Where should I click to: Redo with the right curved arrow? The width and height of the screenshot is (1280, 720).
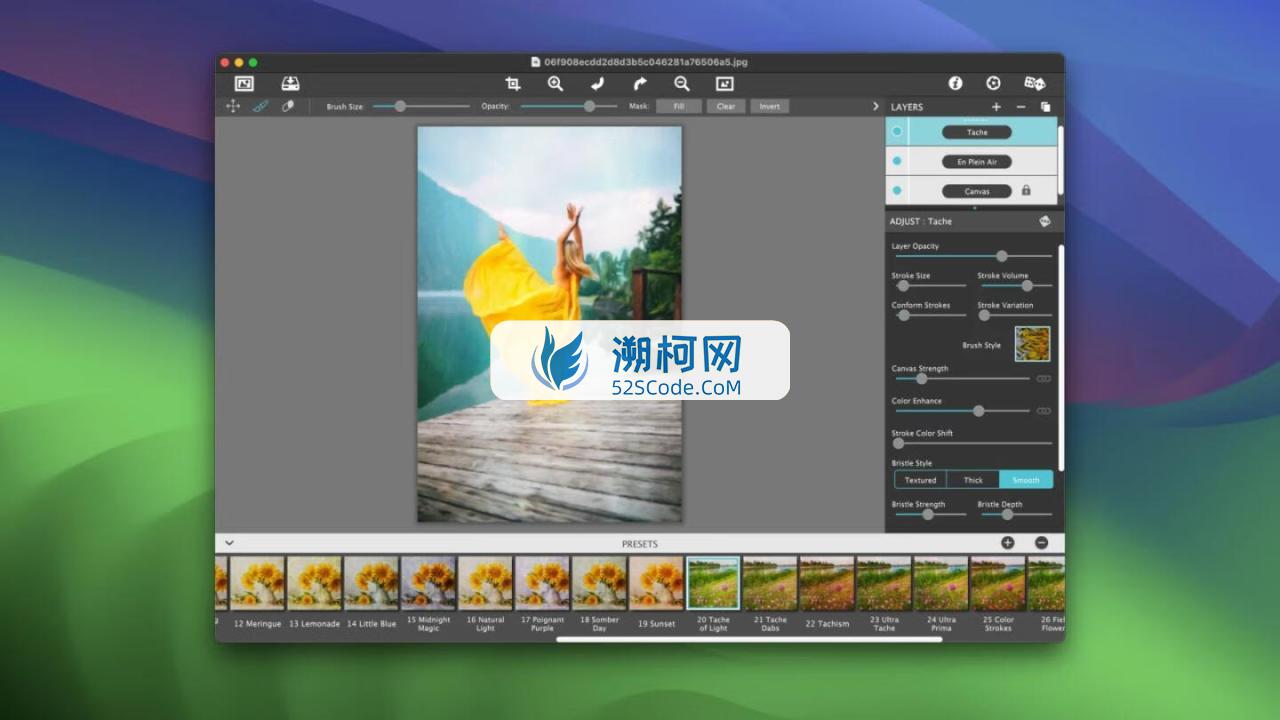point(640,84)
